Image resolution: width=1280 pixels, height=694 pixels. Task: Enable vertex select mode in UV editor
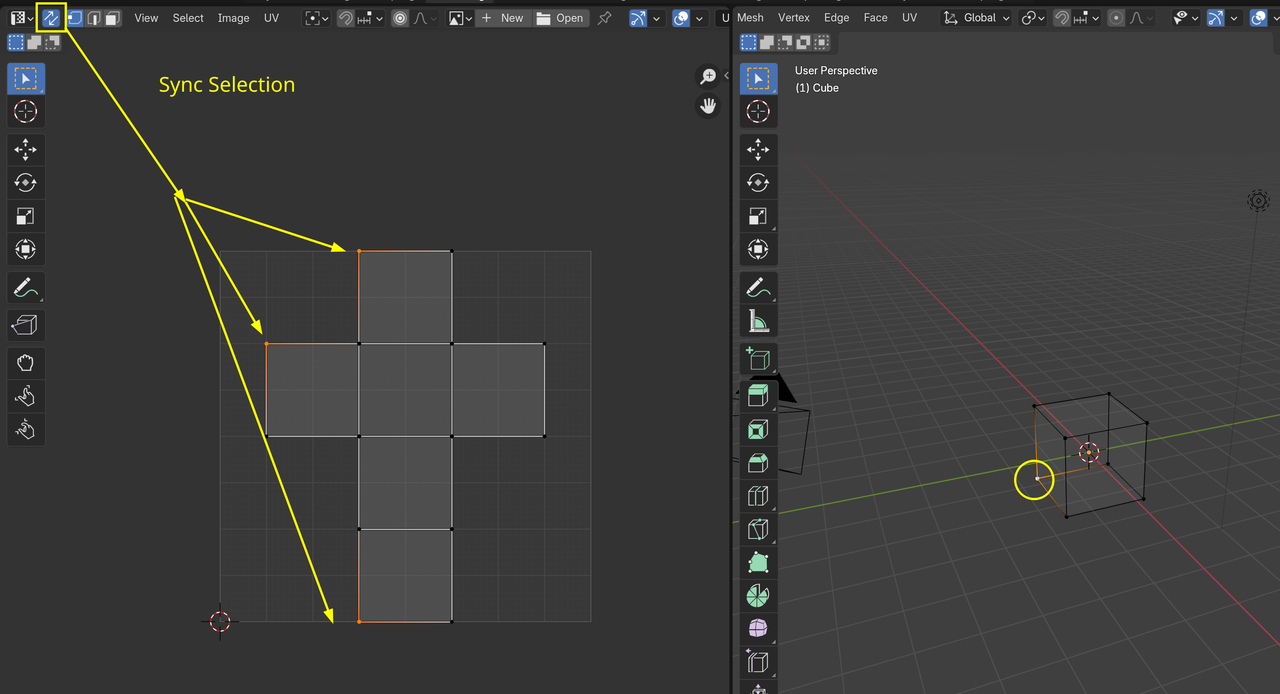point(75,18)
